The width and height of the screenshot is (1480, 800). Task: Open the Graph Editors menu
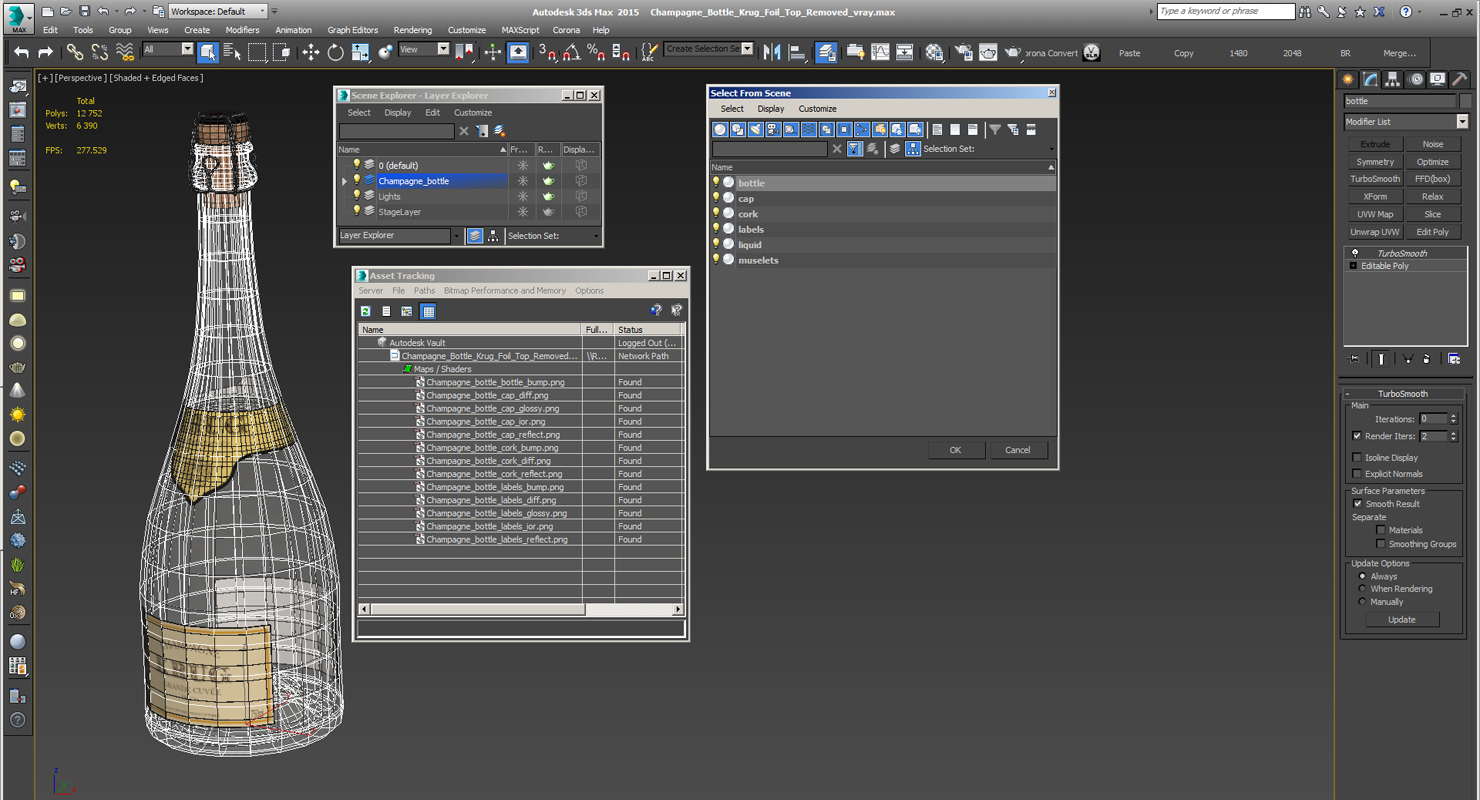(x=353, y=30)
